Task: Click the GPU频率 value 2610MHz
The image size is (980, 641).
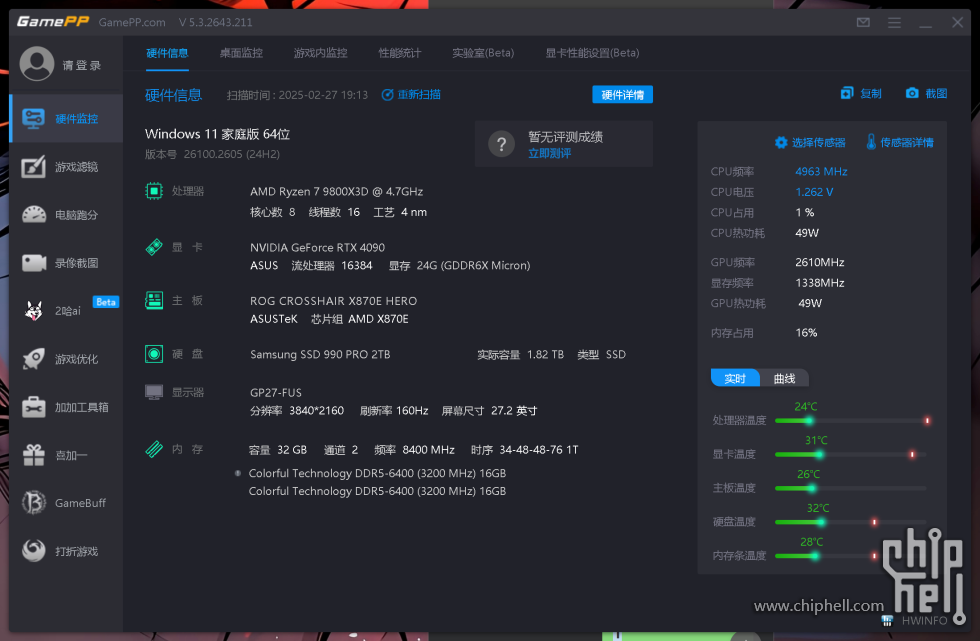Action: pyautogui.click(x=819, y=262)
